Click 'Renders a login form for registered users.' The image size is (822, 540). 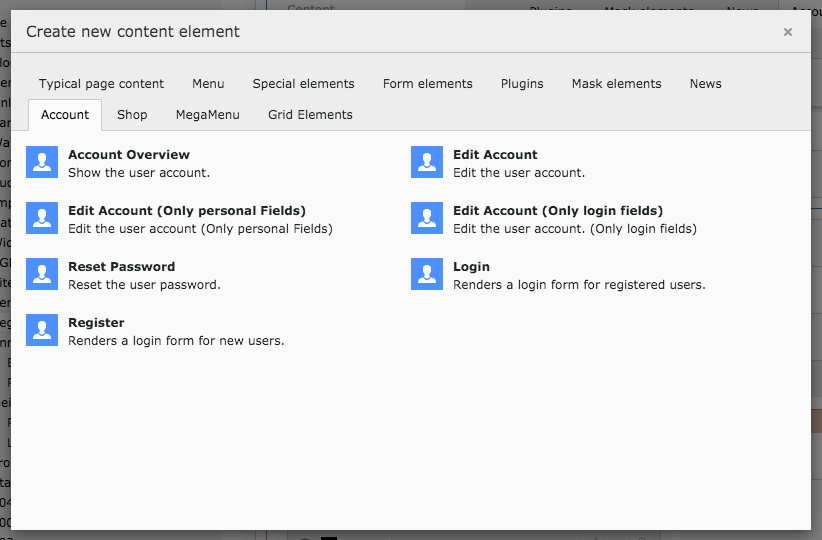coord(579,285)
